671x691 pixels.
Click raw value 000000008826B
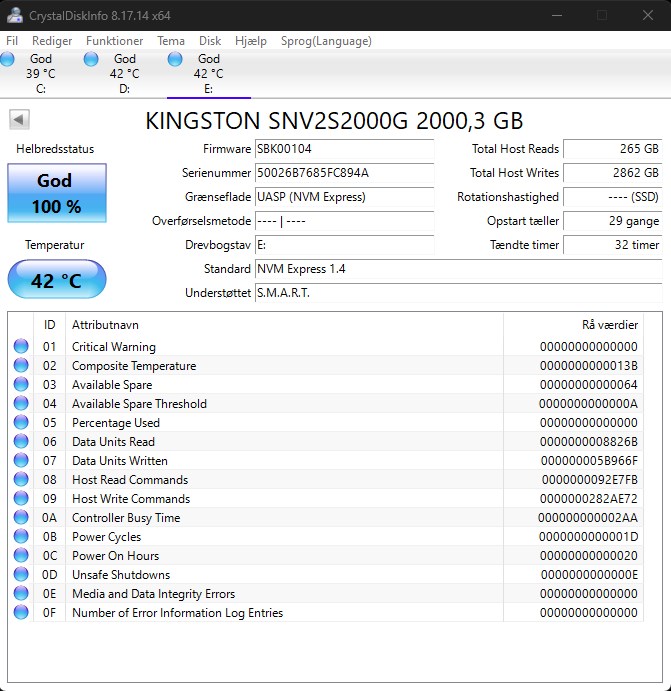coord(589,442)
